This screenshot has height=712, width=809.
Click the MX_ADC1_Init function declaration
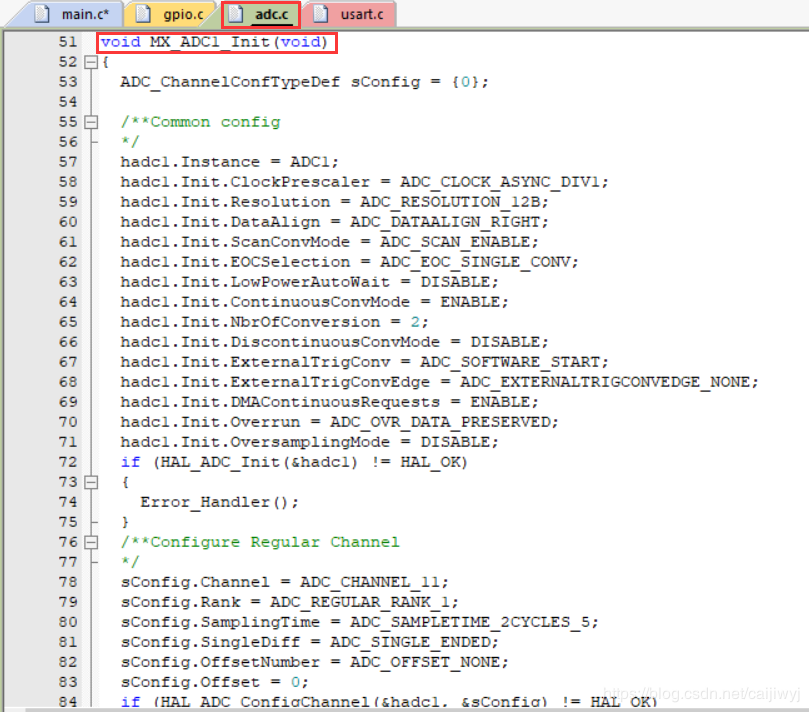(x=214, y=42)
